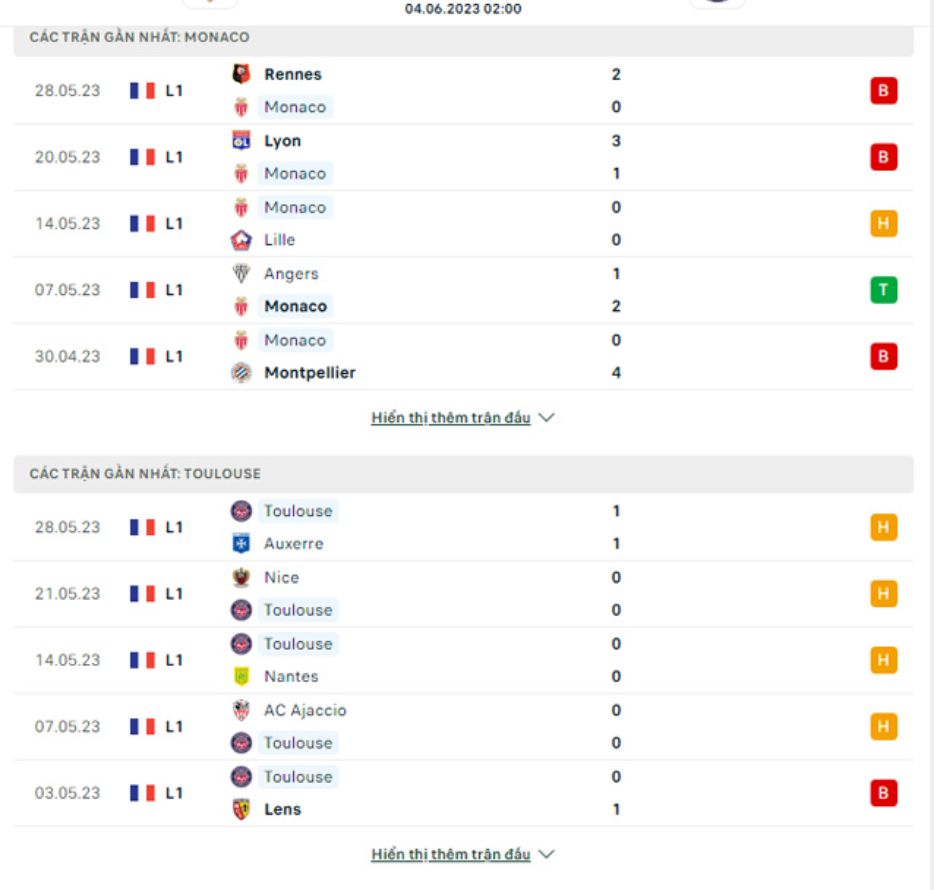Toggle the yellow H badge for Nice match

pyautogui.click(x=883, y=593)
